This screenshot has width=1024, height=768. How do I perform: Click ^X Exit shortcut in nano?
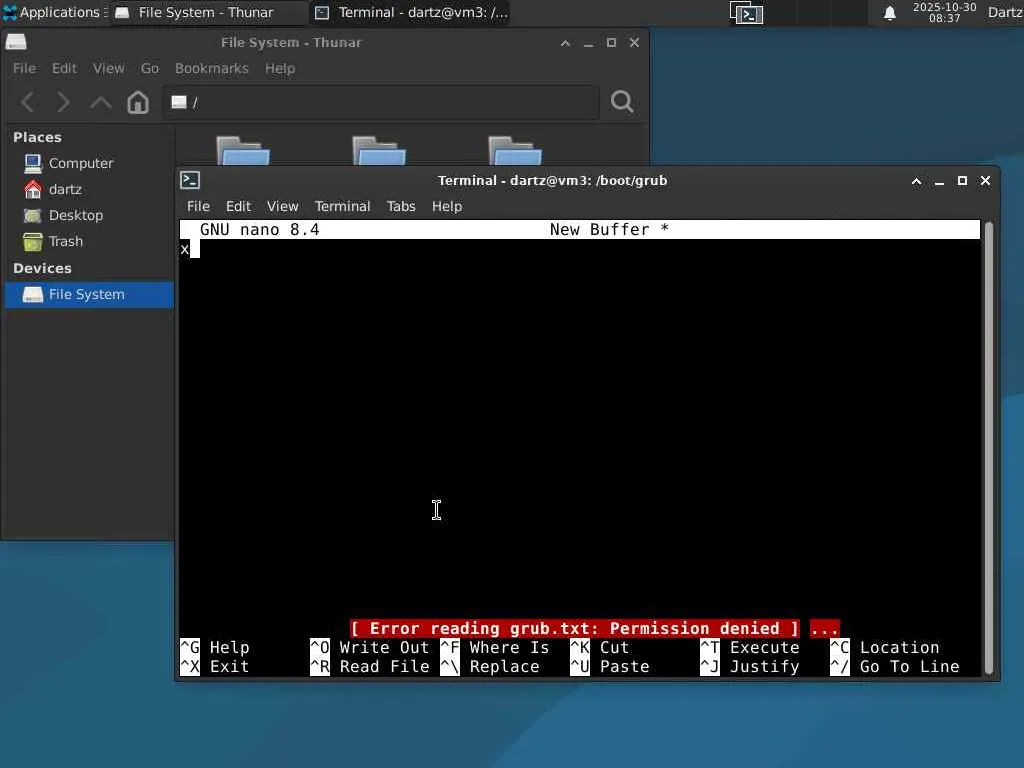pyautogui.click(x=215, y=667)
